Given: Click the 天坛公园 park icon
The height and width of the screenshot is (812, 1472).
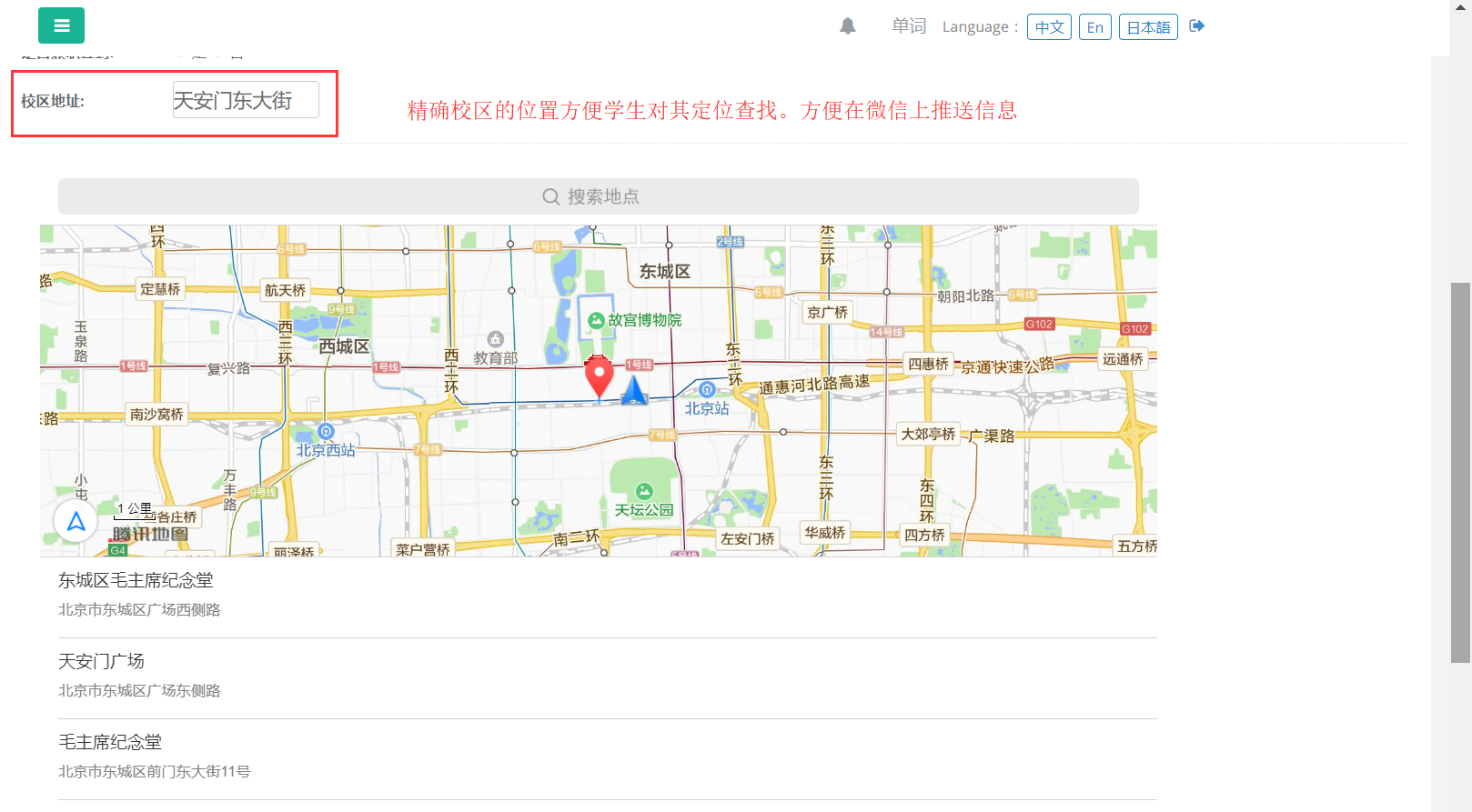Looking at the screenshot, I should 644,492.
